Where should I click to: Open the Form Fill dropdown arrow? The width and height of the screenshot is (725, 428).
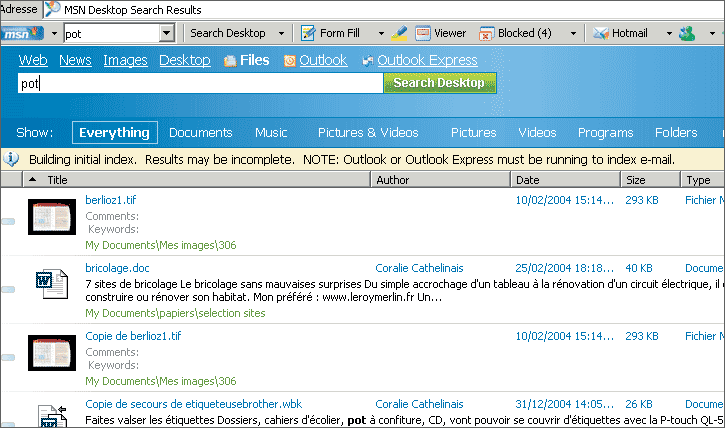(381, 34)
